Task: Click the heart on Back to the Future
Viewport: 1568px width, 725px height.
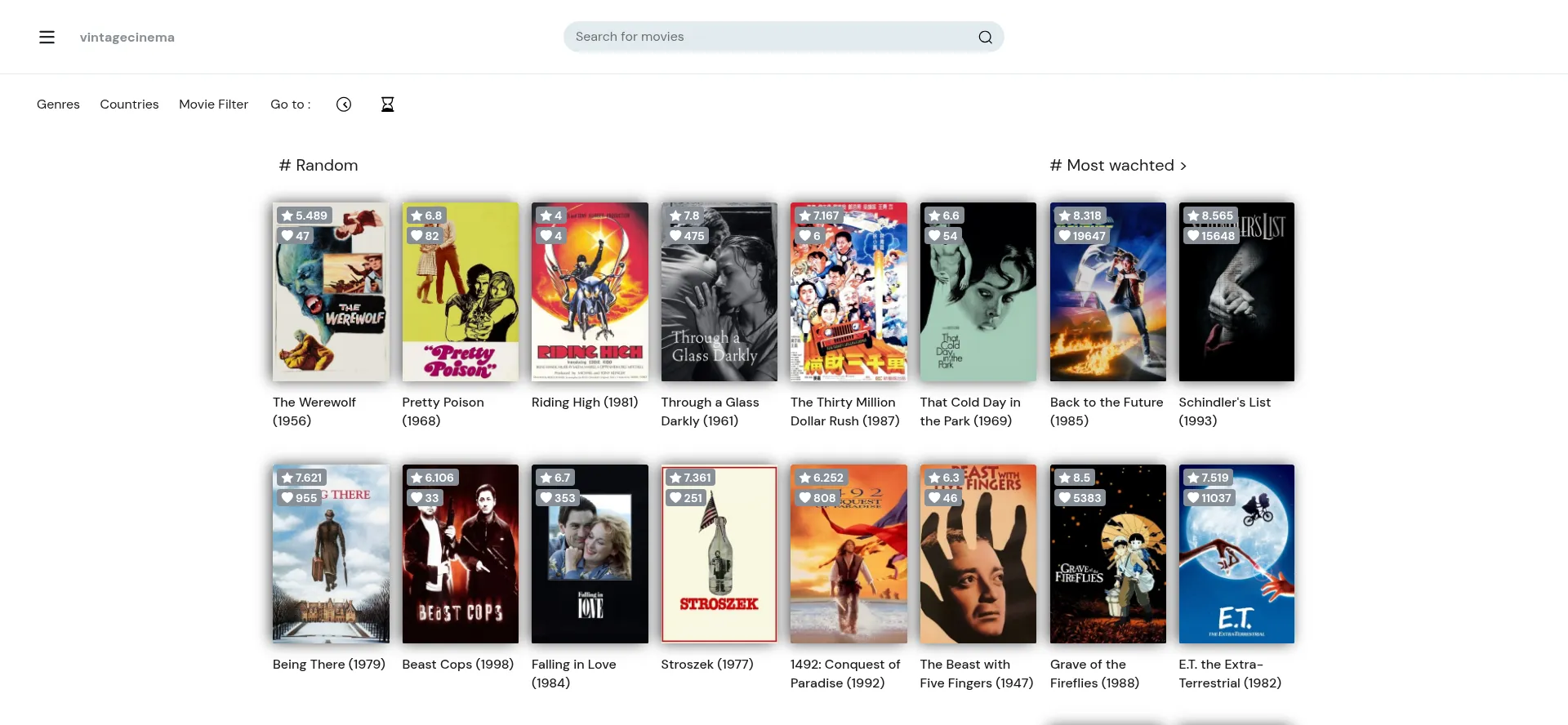Action: pyautogui.click(x=1064, y=236)
